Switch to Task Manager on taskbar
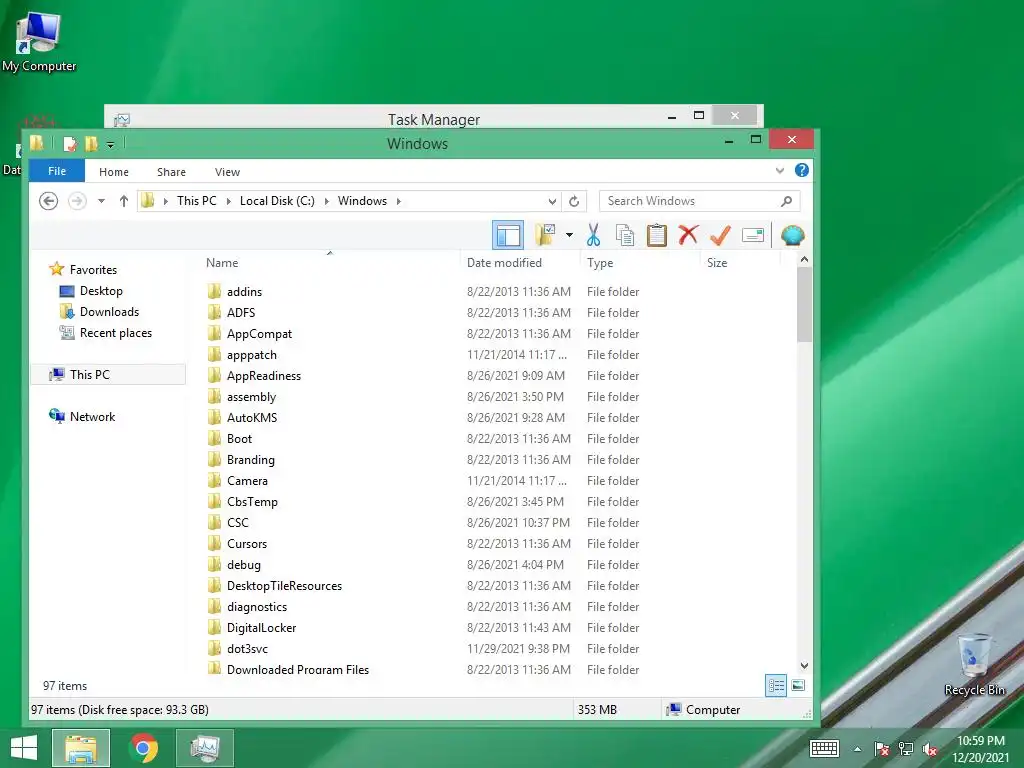The height and width of the screenshot is (768, 1024). (205, 748)
